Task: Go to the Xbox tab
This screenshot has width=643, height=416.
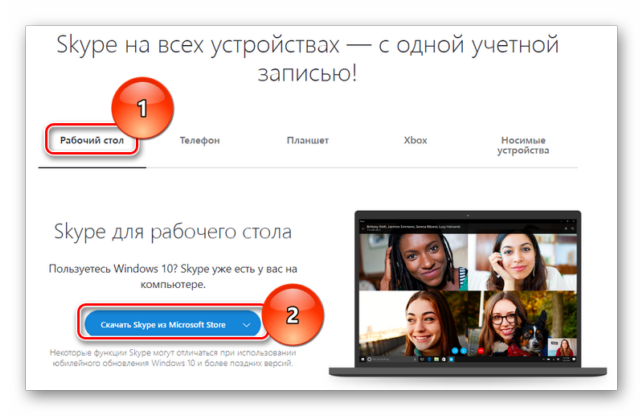Action: [415, 140]
